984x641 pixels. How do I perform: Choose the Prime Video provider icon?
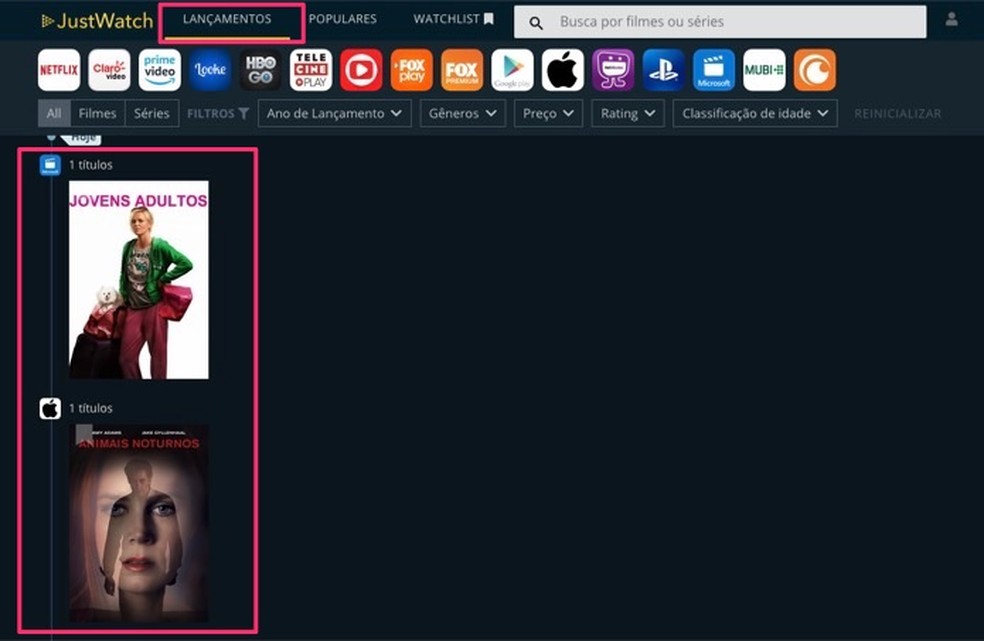(x=159, y=70)
